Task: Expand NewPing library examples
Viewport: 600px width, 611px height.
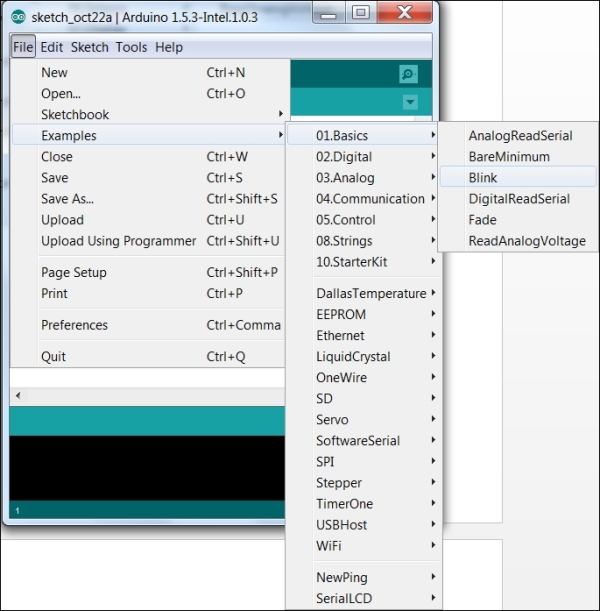Action: point(363,577)
